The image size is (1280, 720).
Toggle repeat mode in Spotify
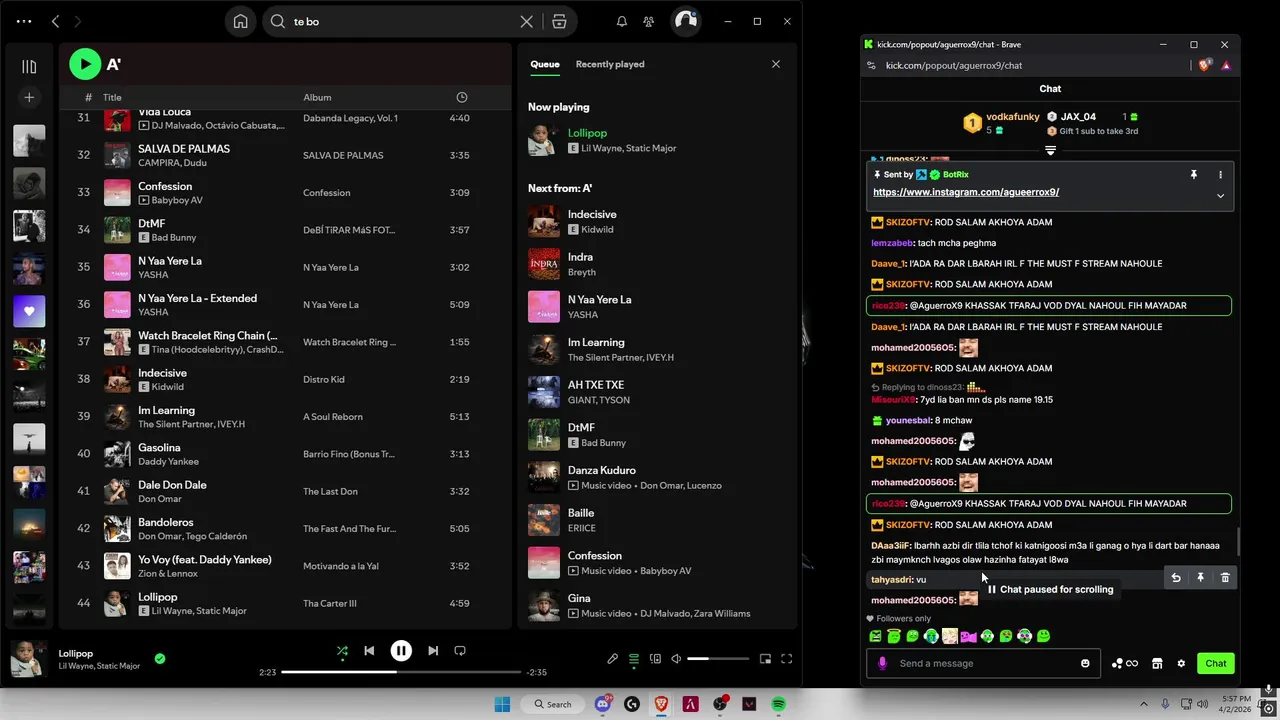click(460, 651)
